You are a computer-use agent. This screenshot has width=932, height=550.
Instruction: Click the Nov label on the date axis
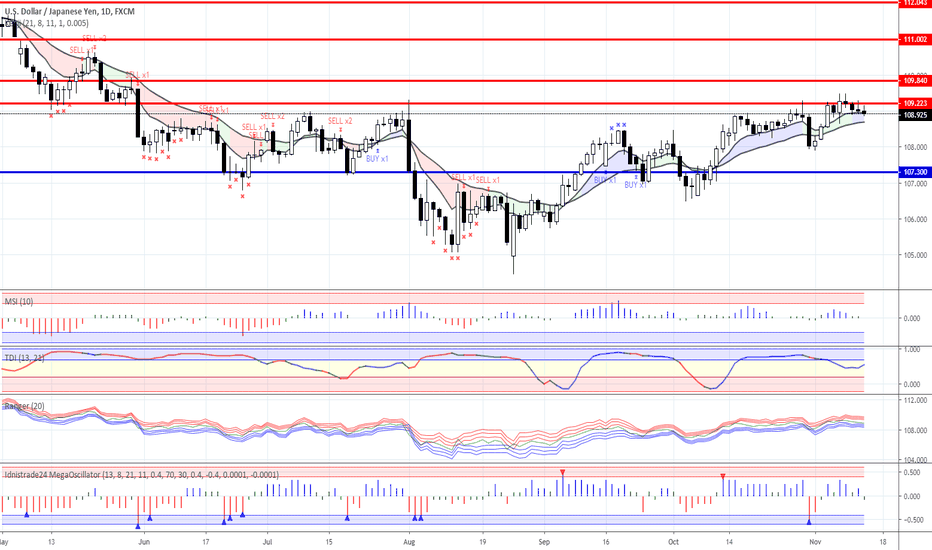click(815, 542)
